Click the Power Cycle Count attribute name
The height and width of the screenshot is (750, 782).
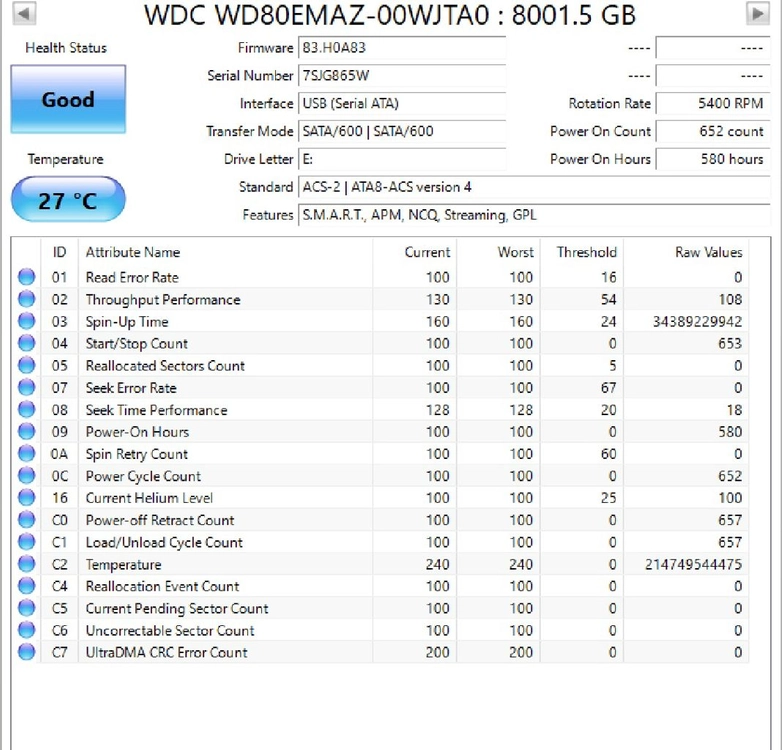point(143,476)
